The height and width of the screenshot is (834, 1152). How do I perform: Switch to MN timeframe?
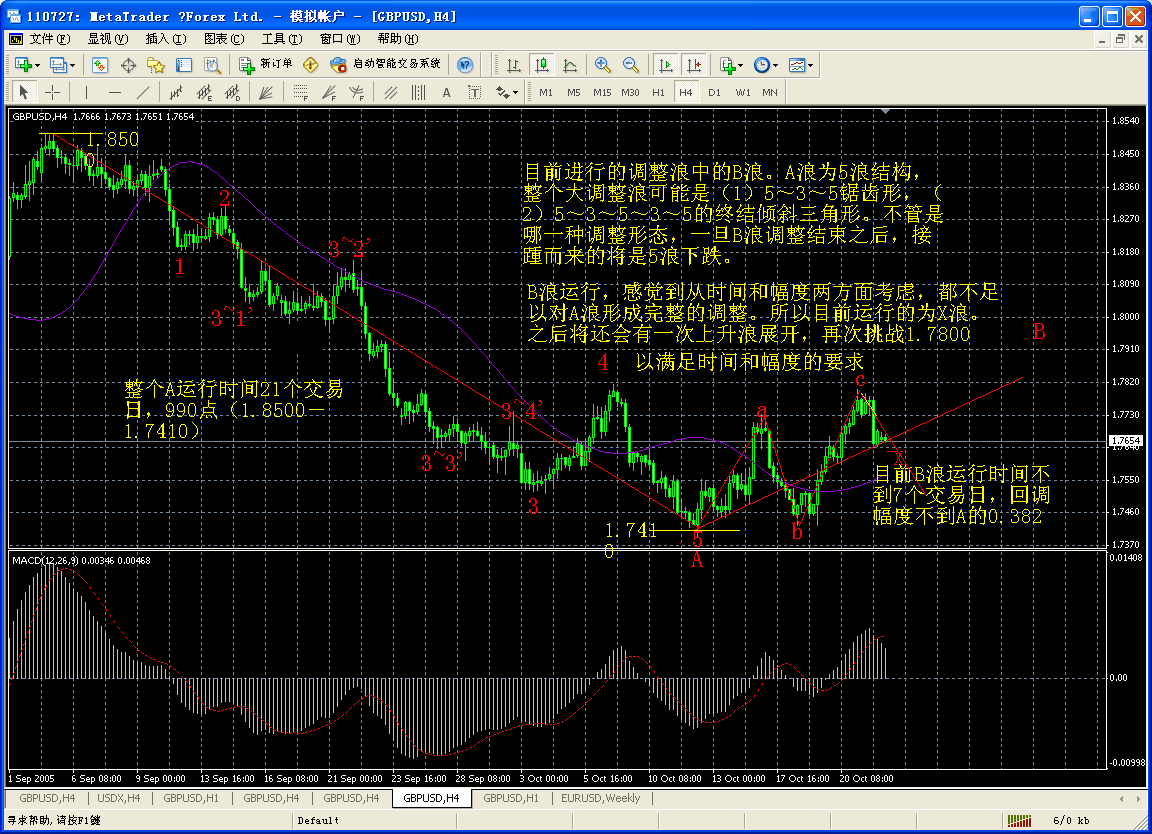[769, 93]
